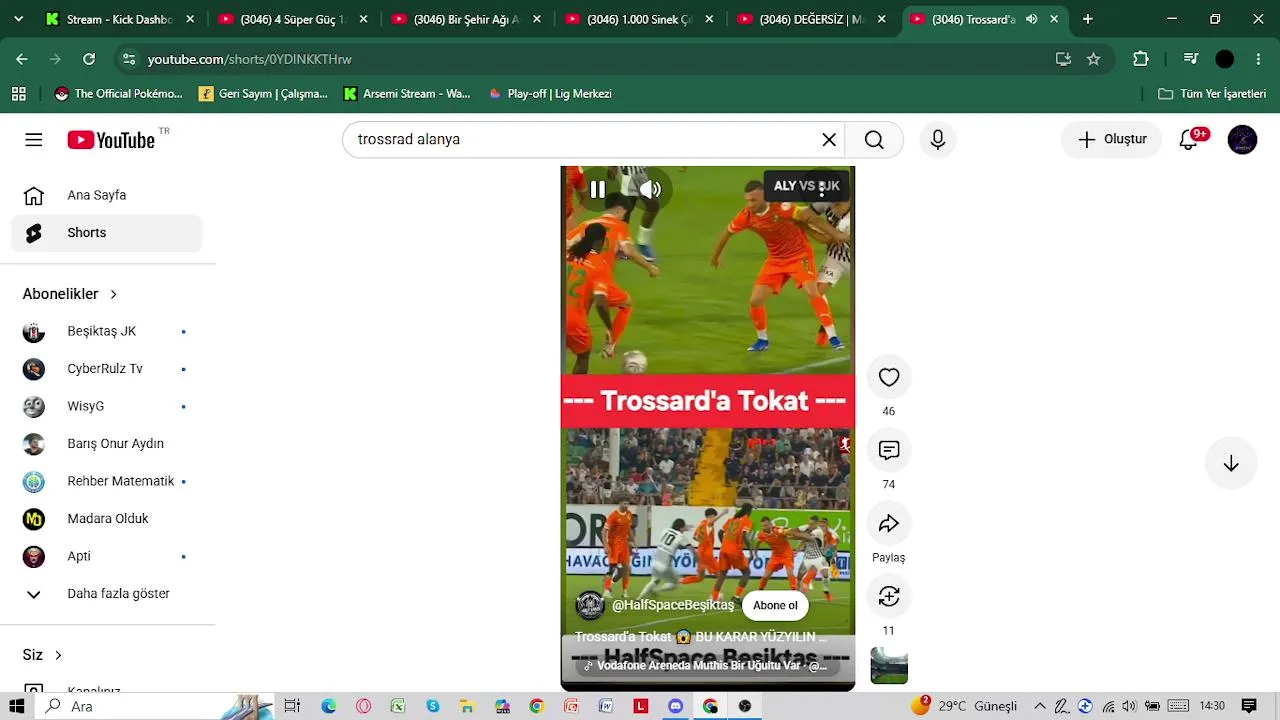Open Beşiktaş JK subscription channel

(x=107, y=332)
